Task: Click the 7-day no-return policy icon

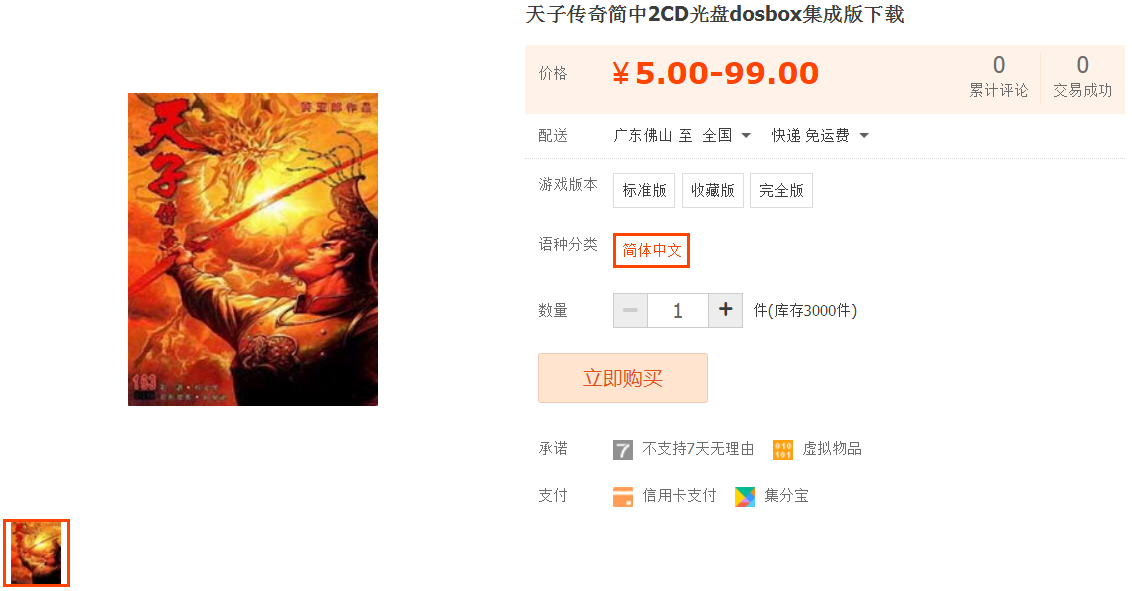Action: [x=622, y=450]
